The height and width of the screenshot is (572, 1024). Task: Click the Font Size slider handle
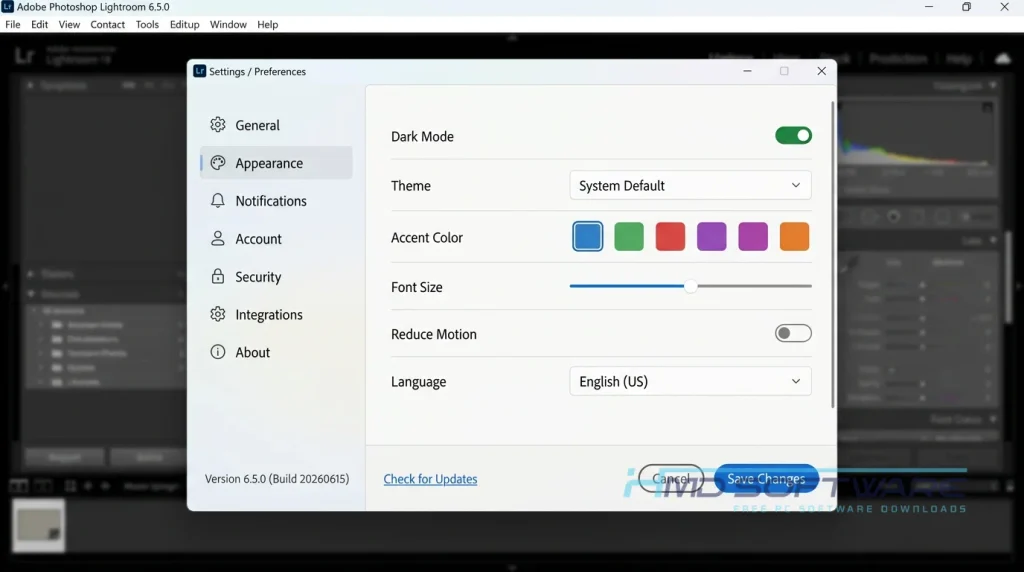(x=690, y=286)
